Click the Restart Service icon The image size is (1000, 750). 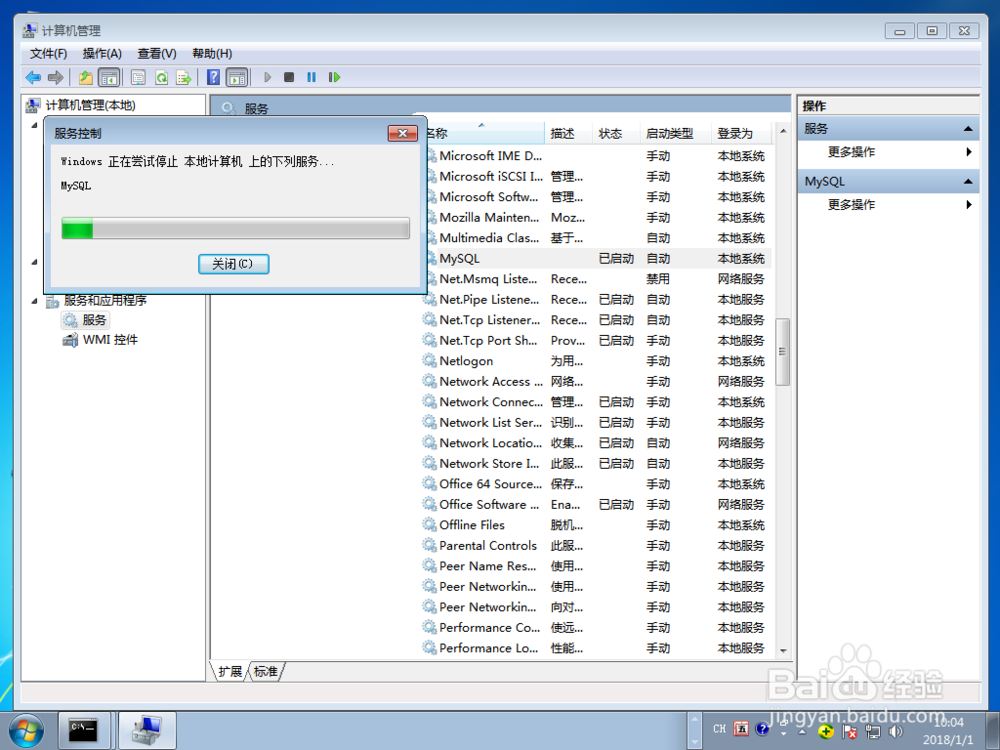[334, 77]
